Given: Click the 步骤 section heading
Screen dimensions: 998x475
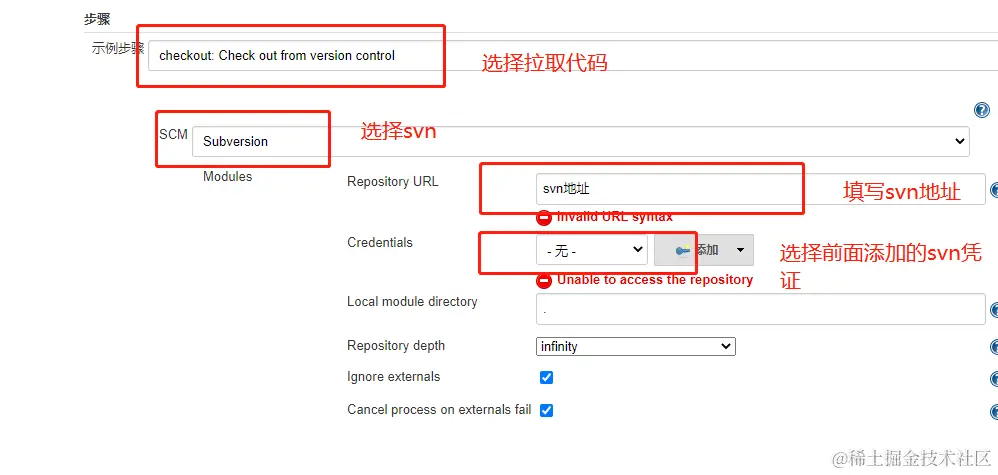Looking at the screenshot, I should click(x=97, y=20).
